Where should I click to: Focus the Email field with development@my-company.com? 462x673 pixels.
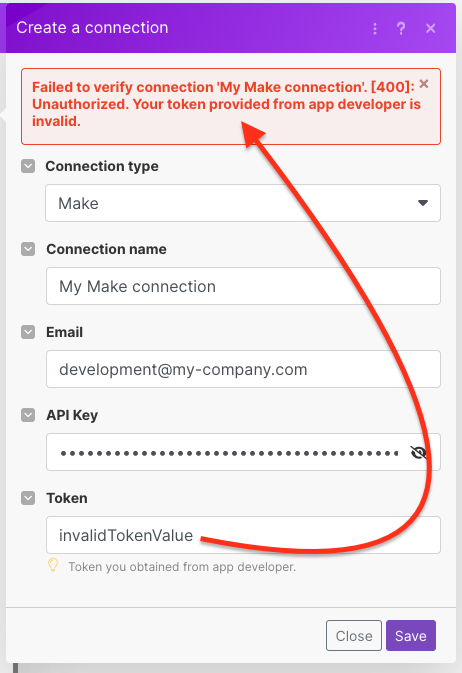click(243, 369)
